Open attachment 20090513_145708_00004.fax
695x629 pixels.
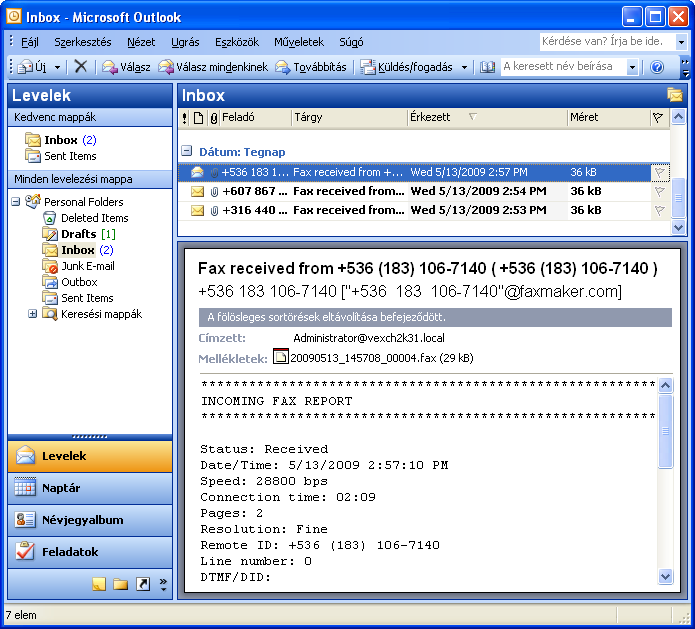tap(373, 358)
